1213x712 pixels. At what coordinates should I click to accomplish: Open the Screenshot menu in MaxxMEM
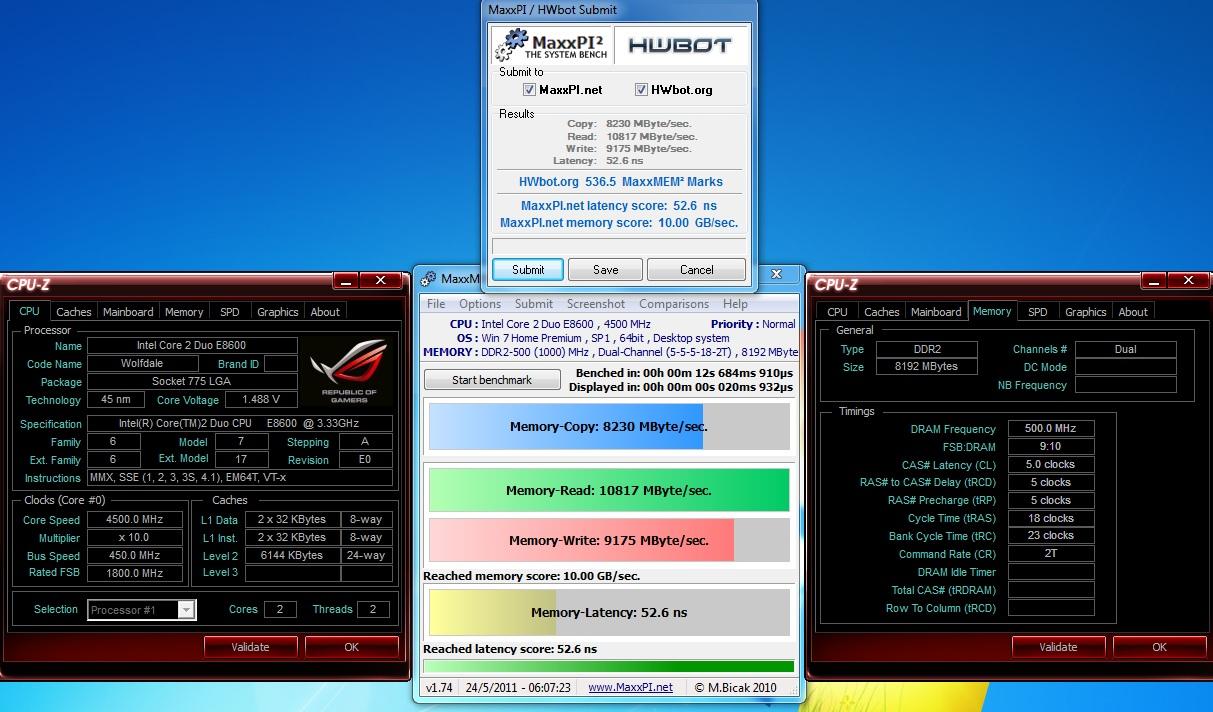(x=596, y=304)
